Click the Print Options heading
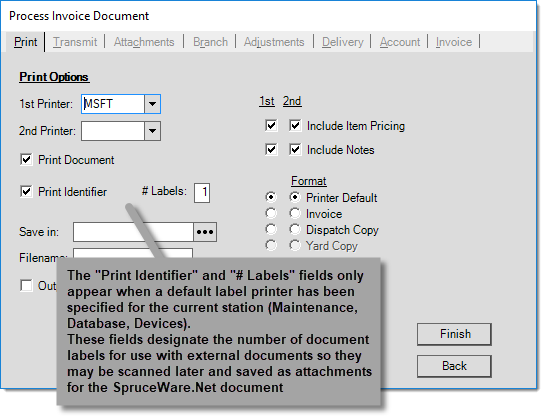Viewport: 544px width, 416px height. click(54, 77)
